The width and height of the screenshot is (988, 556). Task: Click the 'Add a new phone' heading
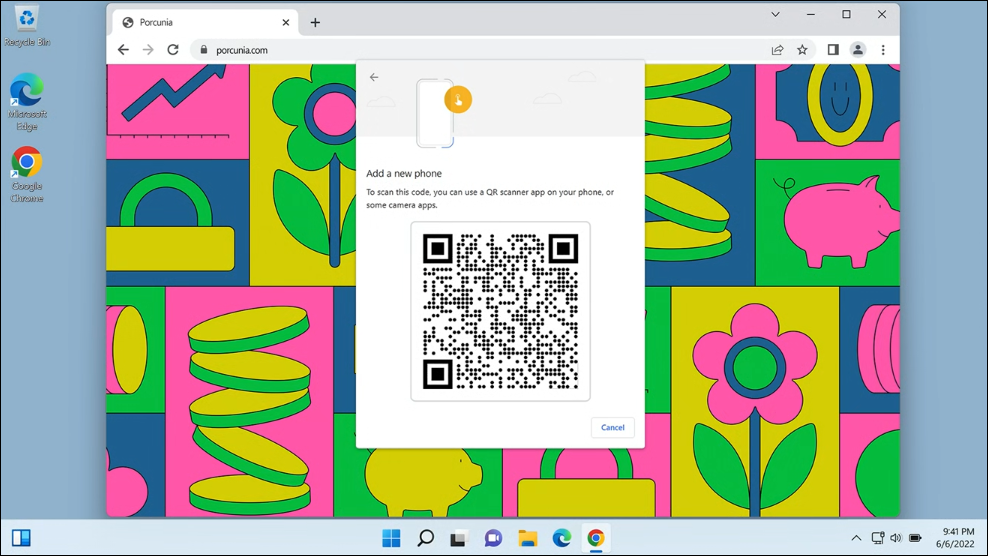click(404, 173)
